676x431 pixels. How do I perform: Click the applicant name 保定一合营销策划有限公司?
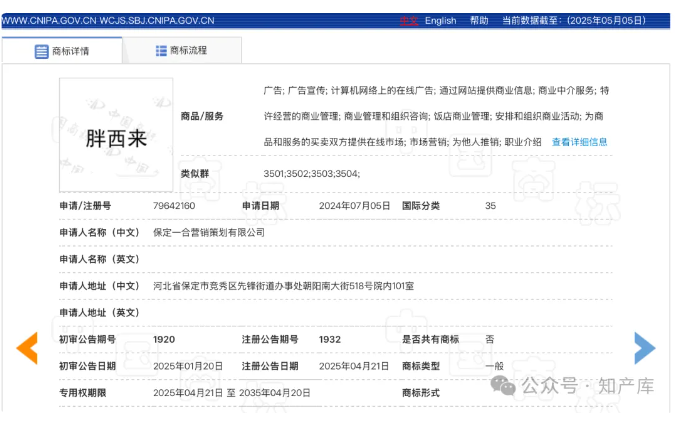click(x=209, y=232)
